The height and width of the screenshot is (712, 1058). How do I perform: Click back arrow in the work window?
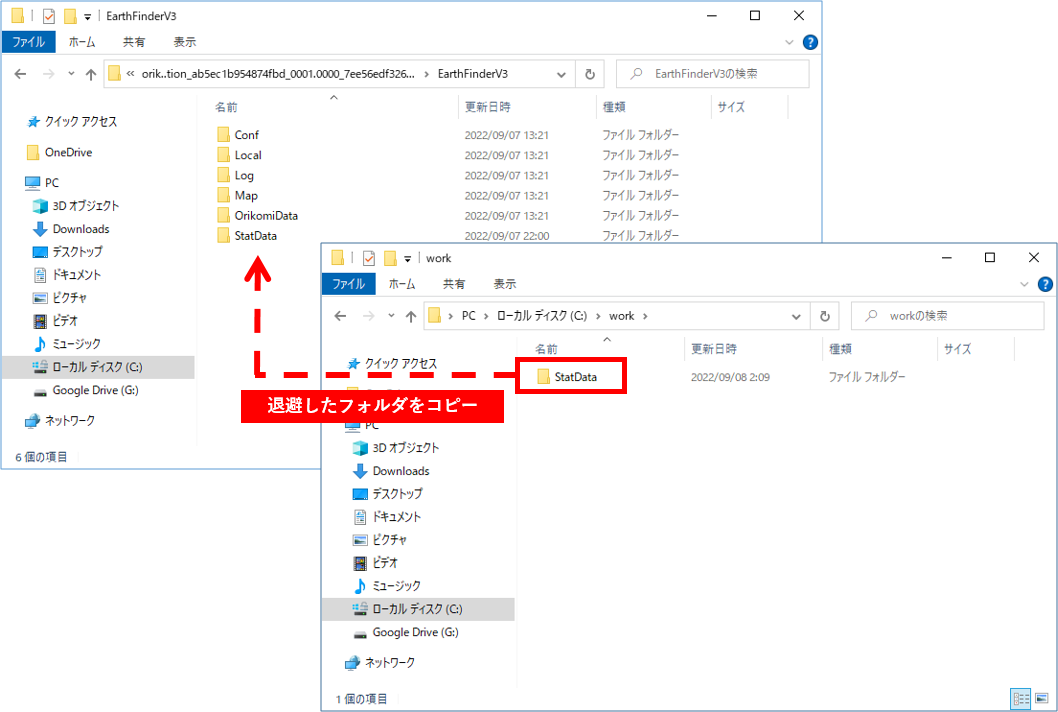coord(340,316)
